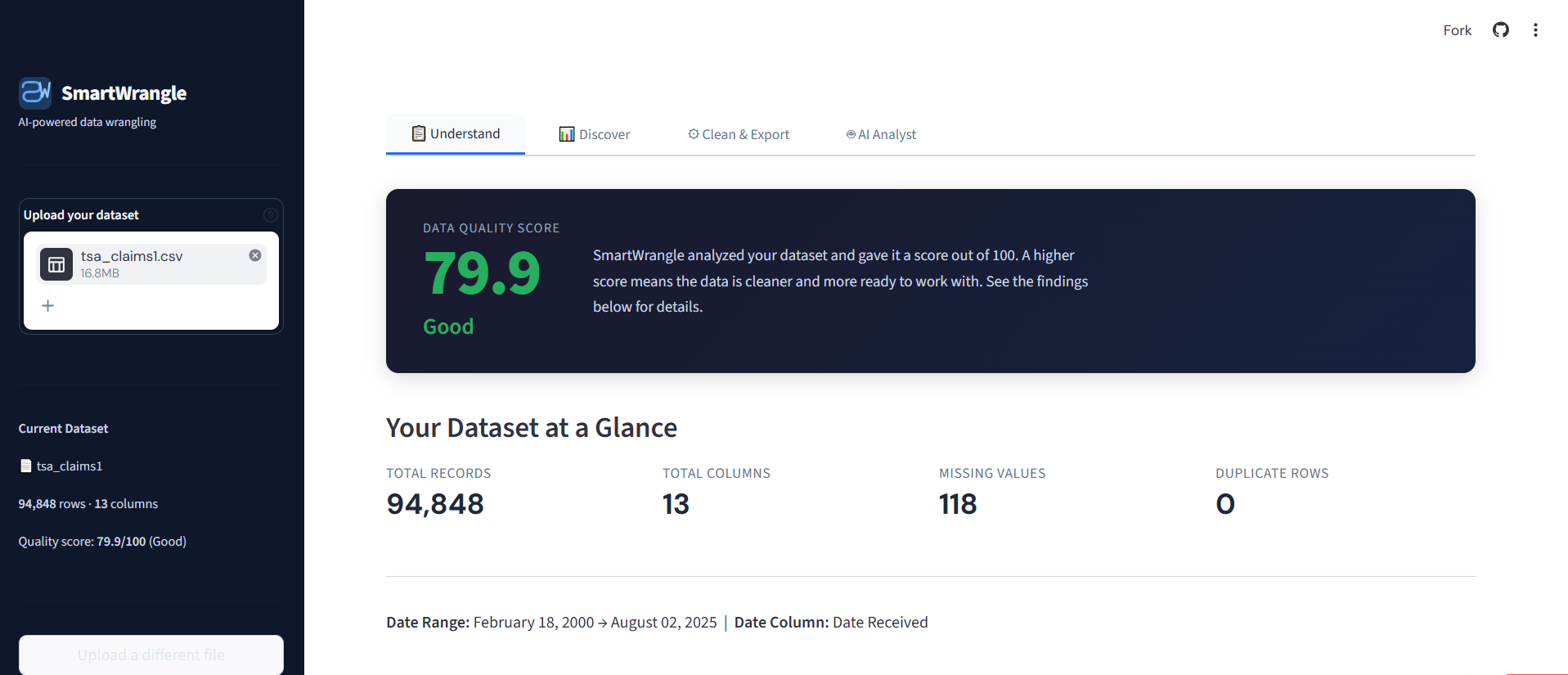Click the SmartWrangle logo icon
The width and height of the screenshot is (1568, 675).
click(35, 93)
